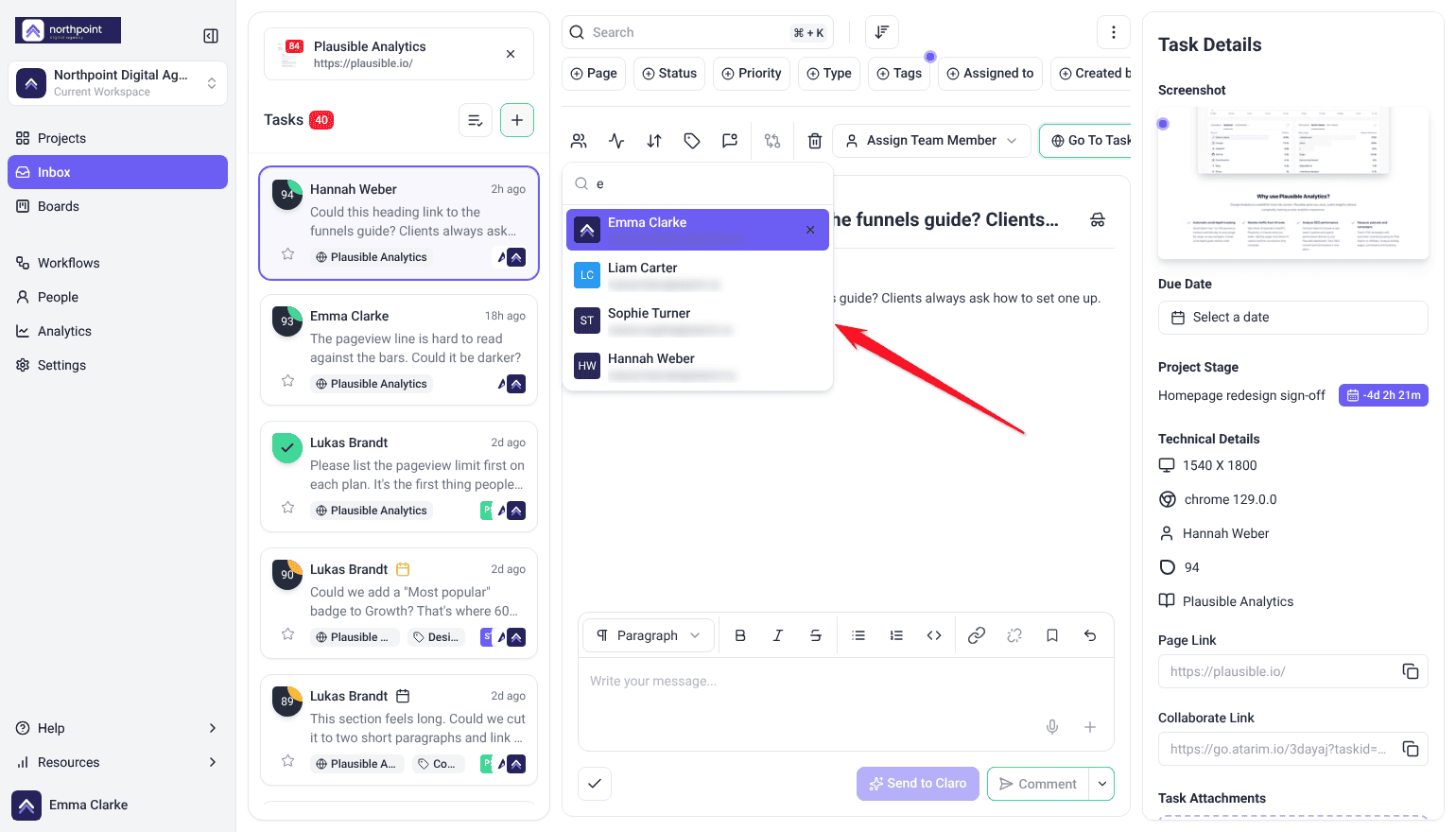
Task: Click the activity pulse icon in toolbar
Action: (616, 141)
